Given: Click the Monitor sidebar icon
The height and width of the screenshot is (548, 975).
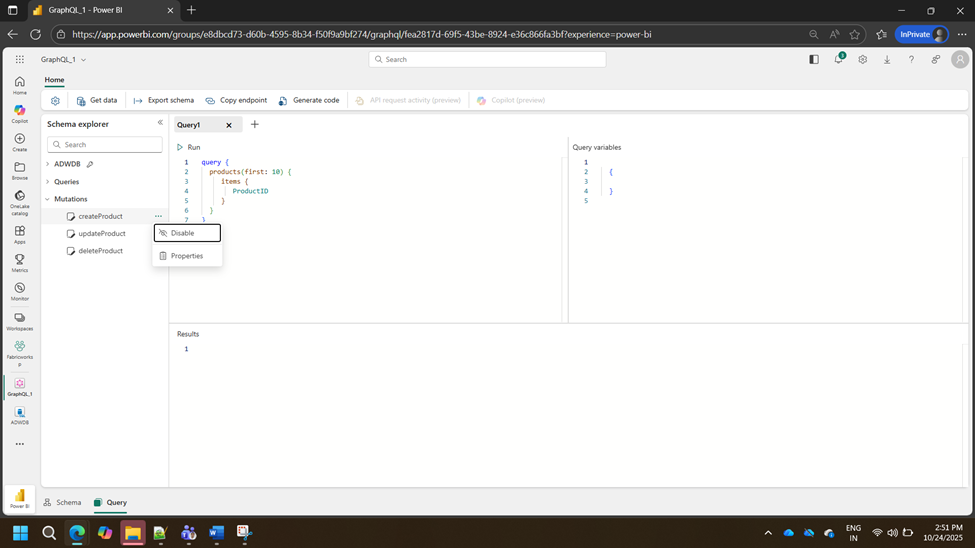Looking at the screenshot, I should point(19,290).
